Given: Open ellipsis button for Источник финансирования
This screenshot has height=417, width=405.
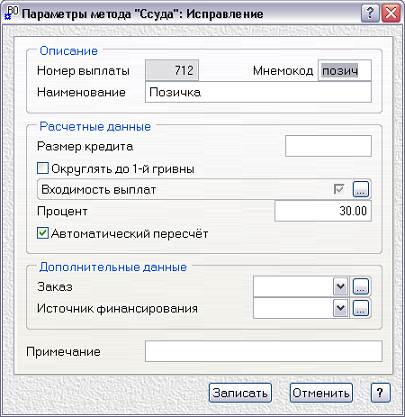Looking at the screenshot, I should click(x=361, y=308).
